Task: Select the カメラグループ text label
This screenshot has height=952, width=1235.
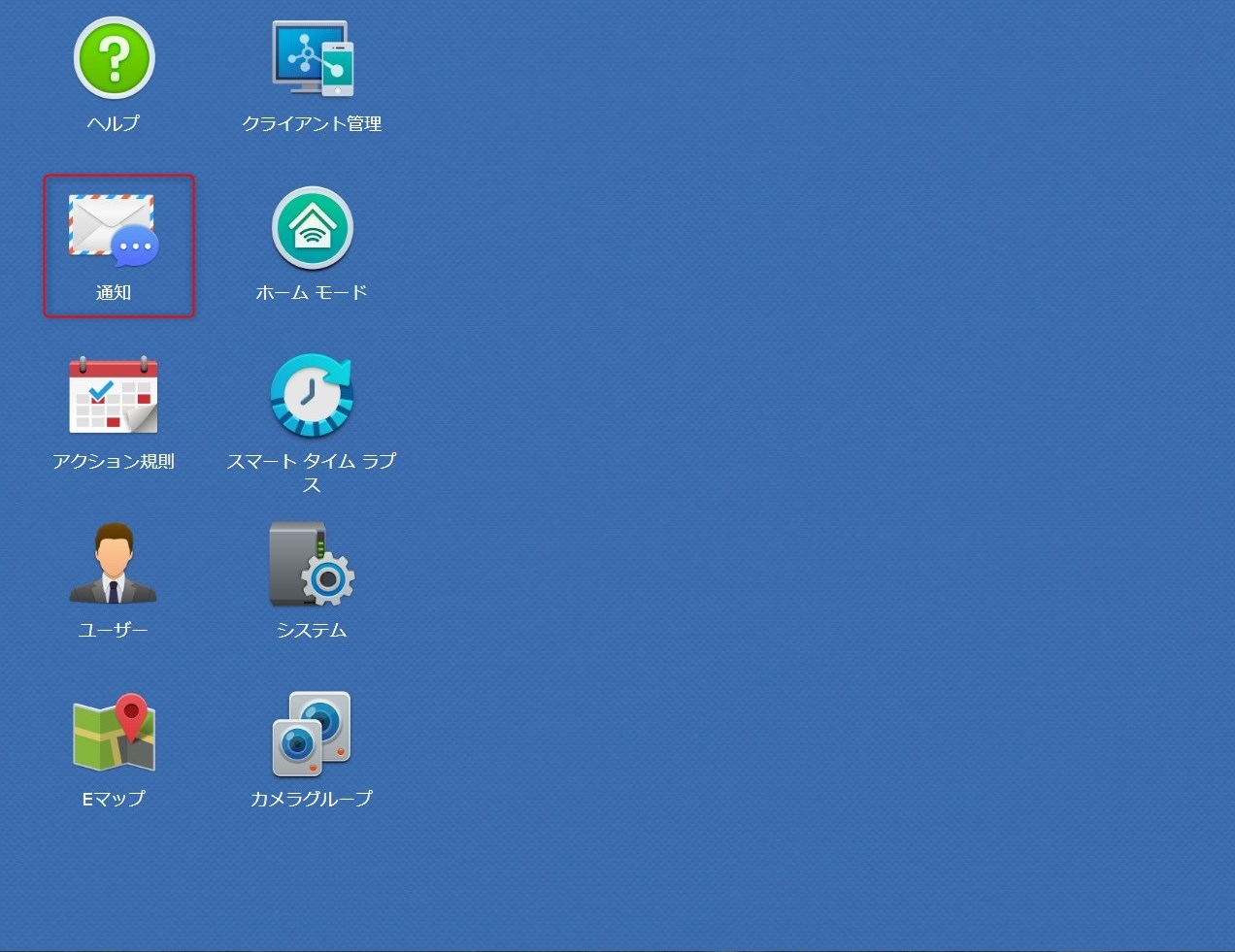Action: (312, 799)
